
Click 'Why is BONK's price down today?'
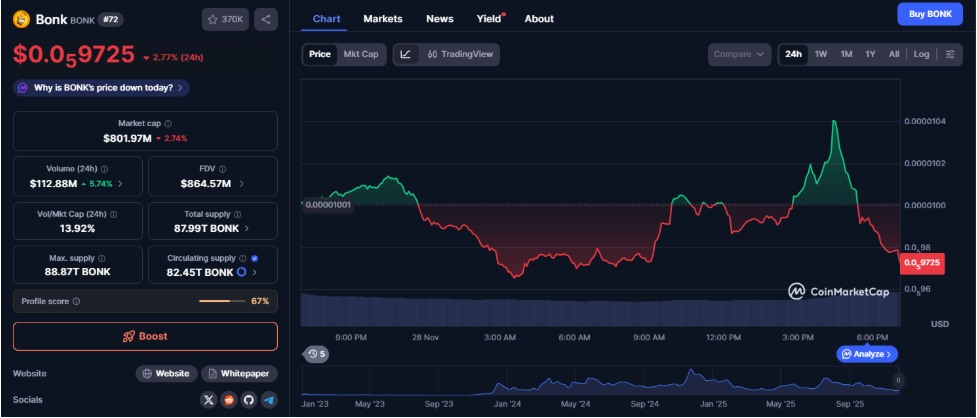click(x=102, y=88)
